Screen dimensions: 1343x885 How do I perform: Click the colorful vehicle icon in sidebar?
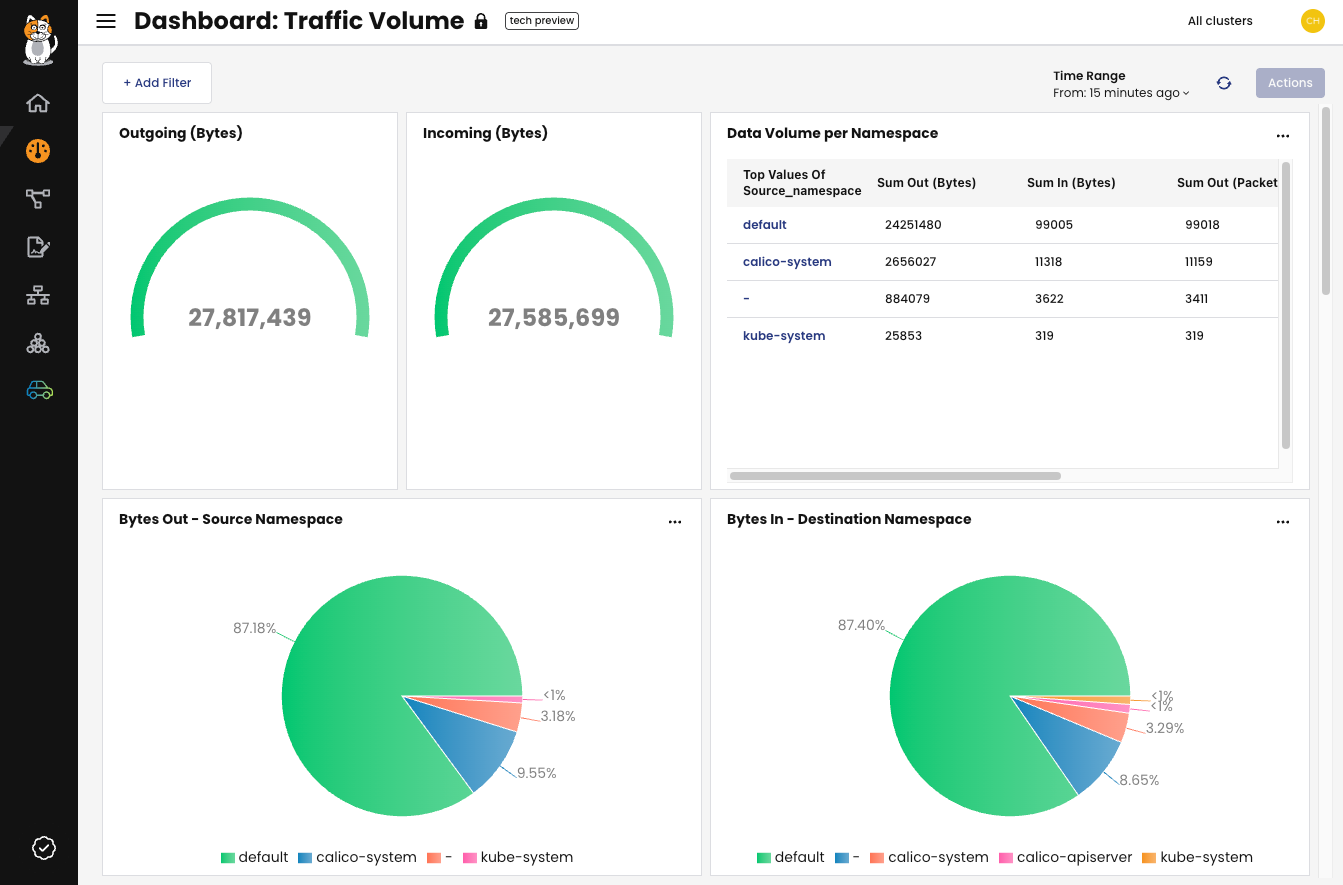tap(38, 390)
